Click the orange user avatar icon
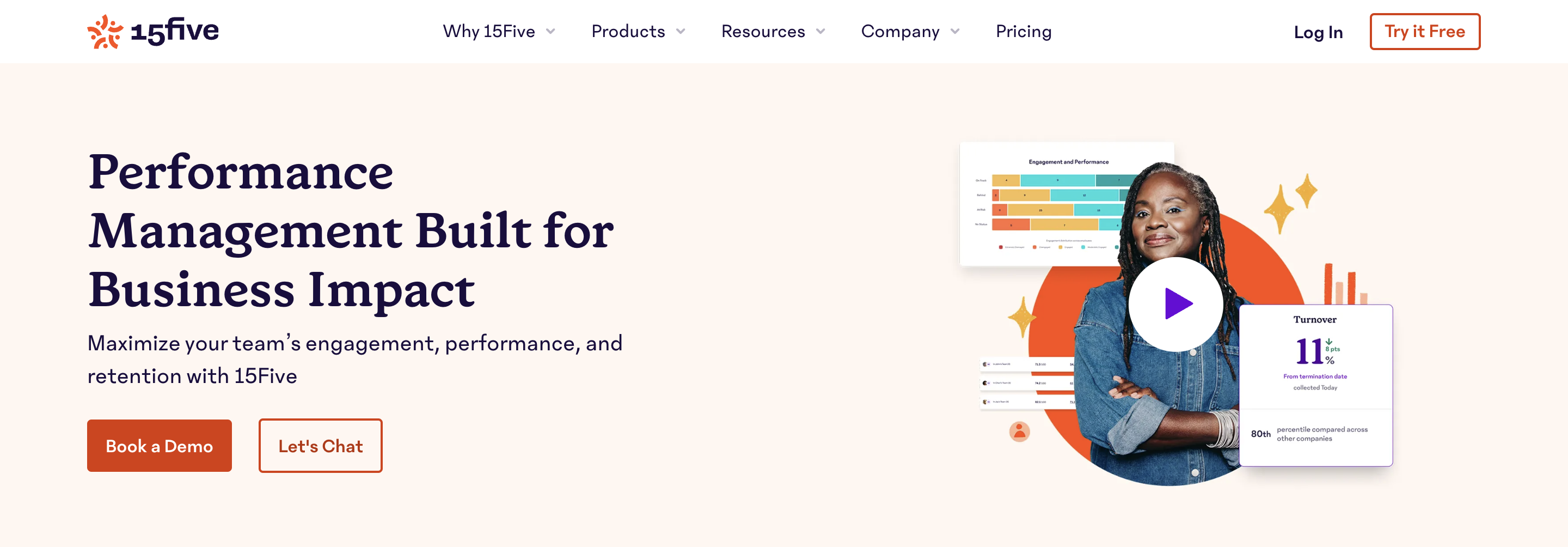Viewport: 1568px width, 547px height. pyautogui.click(x=1020, y=431)
